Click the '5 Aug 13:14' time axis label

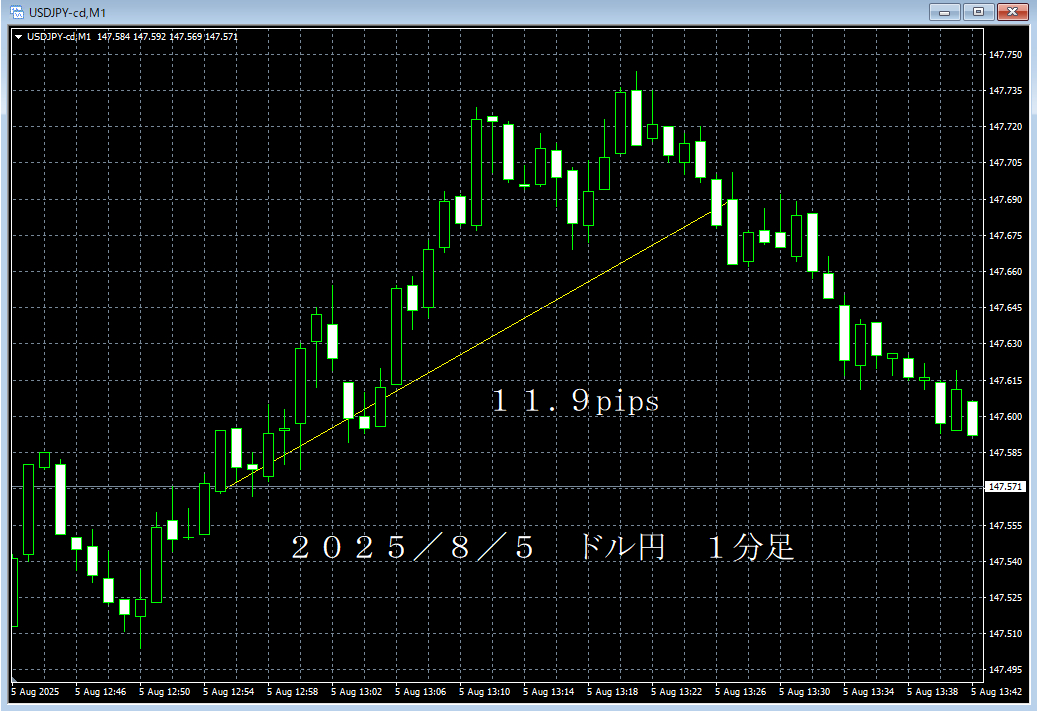point(548,692)
